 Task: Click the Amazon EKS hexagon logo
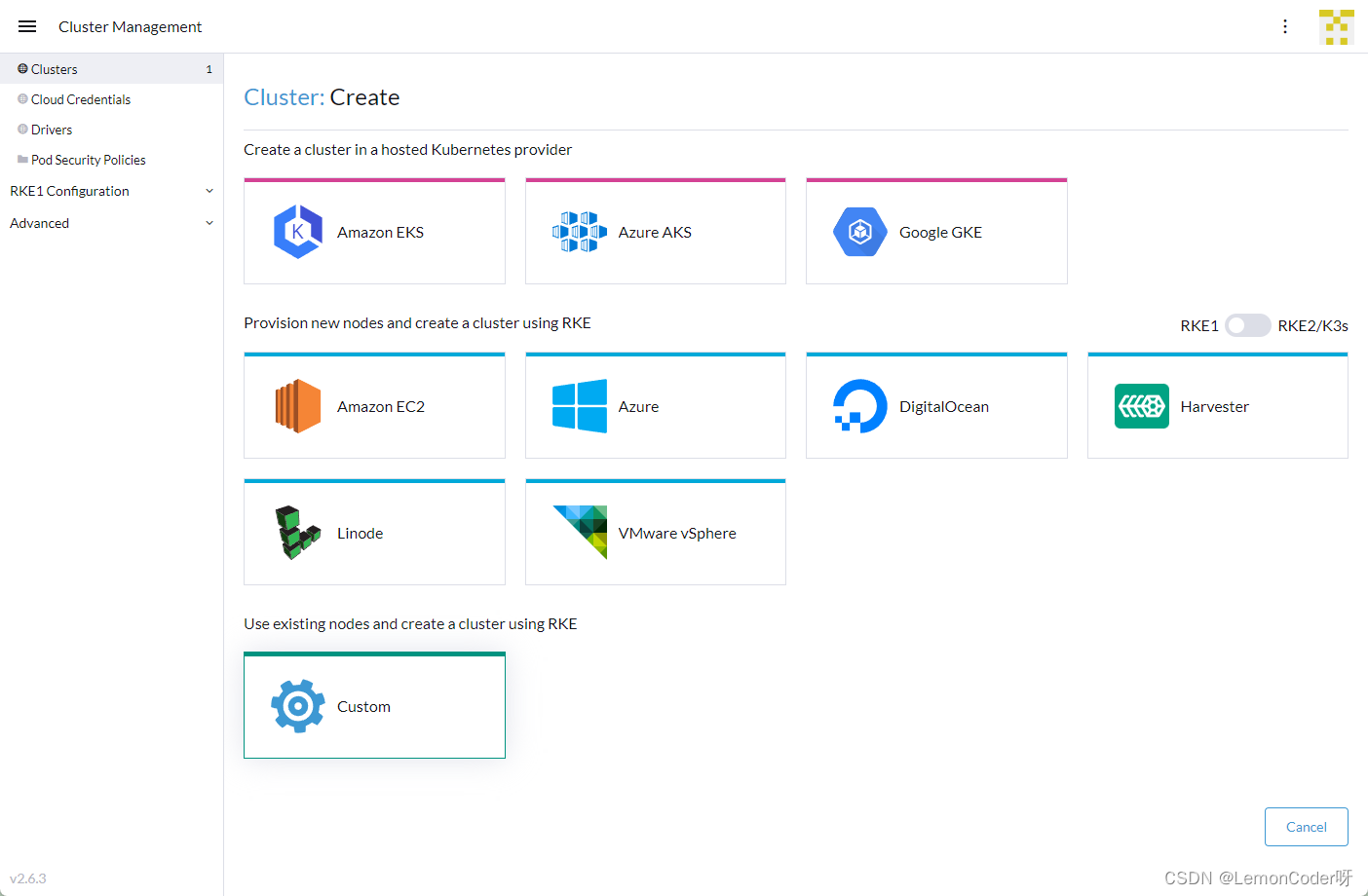coord(298,232)
